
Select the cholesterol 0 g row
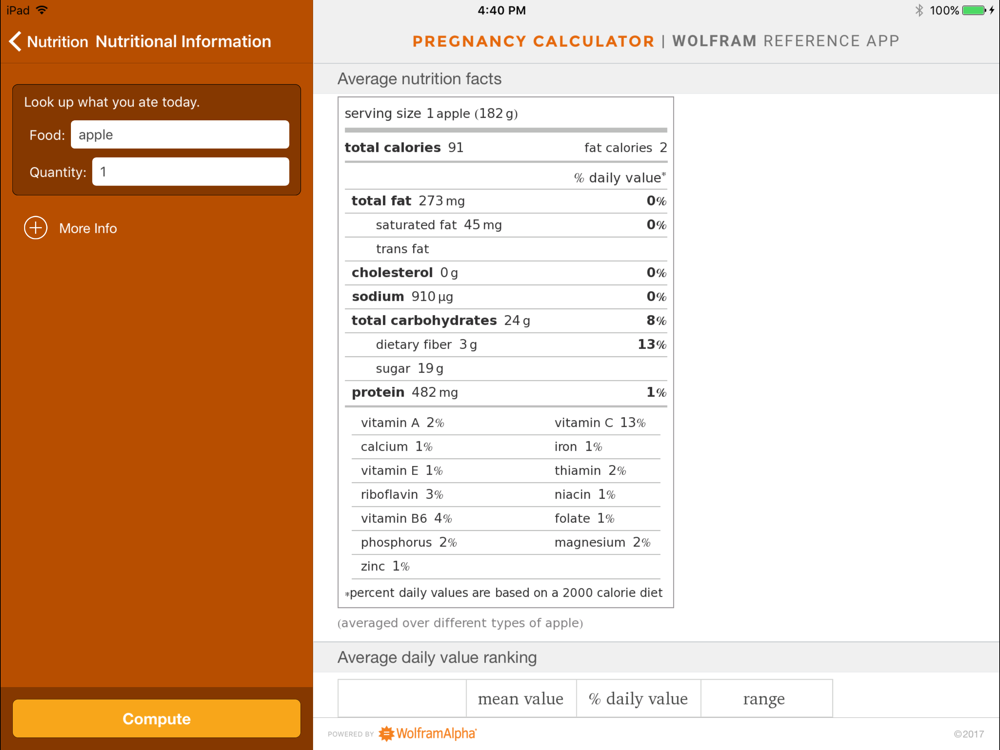coord(506,272)
